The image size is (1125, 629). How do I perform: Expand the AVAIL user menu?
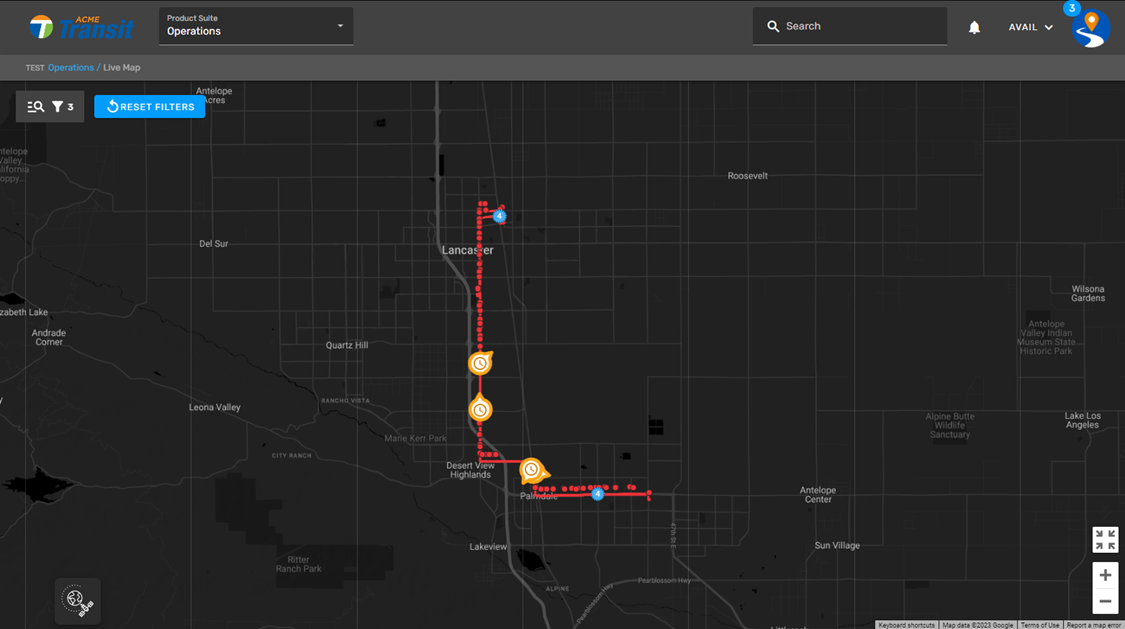click(1030, 27)
